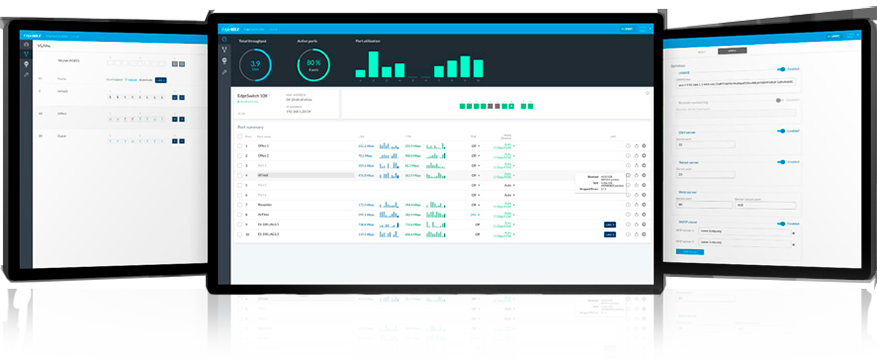Click the third sidebar icon in center screen

click(224, 61)
